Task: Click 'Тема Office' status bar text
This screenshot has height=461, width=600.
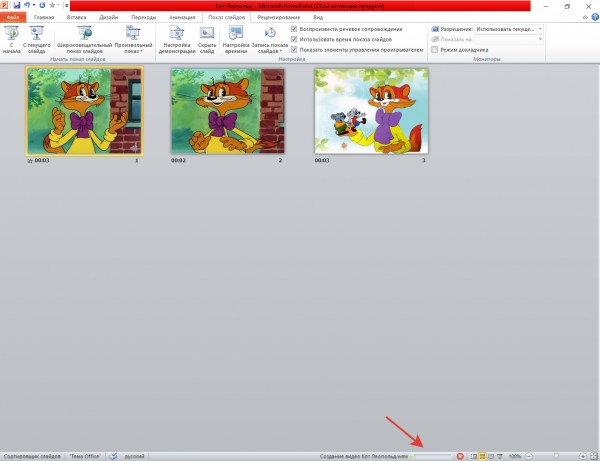Action: [x=85, y=456]
